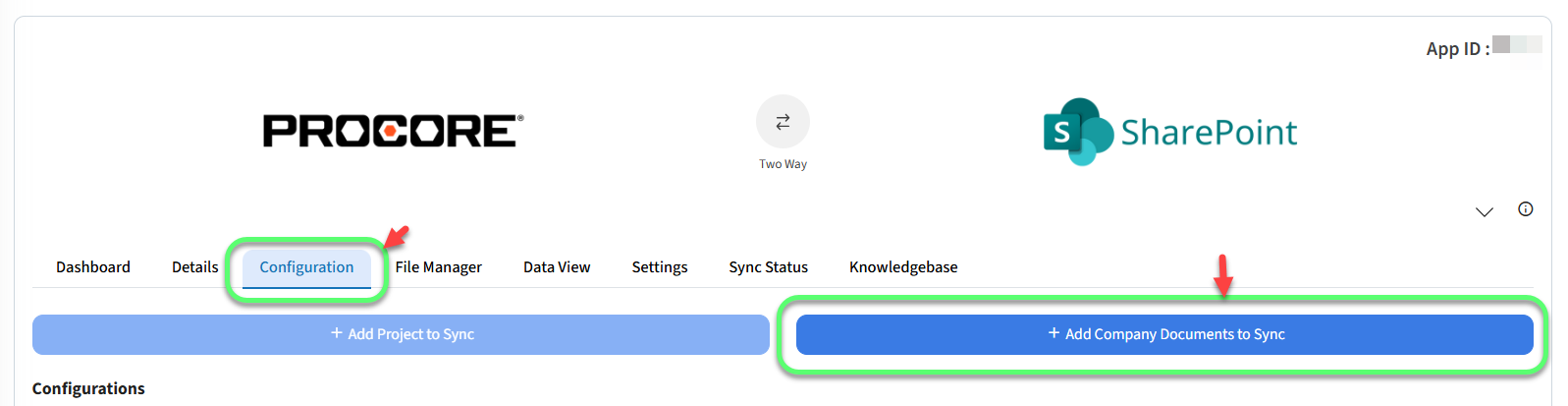This screenshot has height=406, width=1568.
Task: Click the two-way sync arrows icon
Action: pyautogui.click(x=783, y=122)
